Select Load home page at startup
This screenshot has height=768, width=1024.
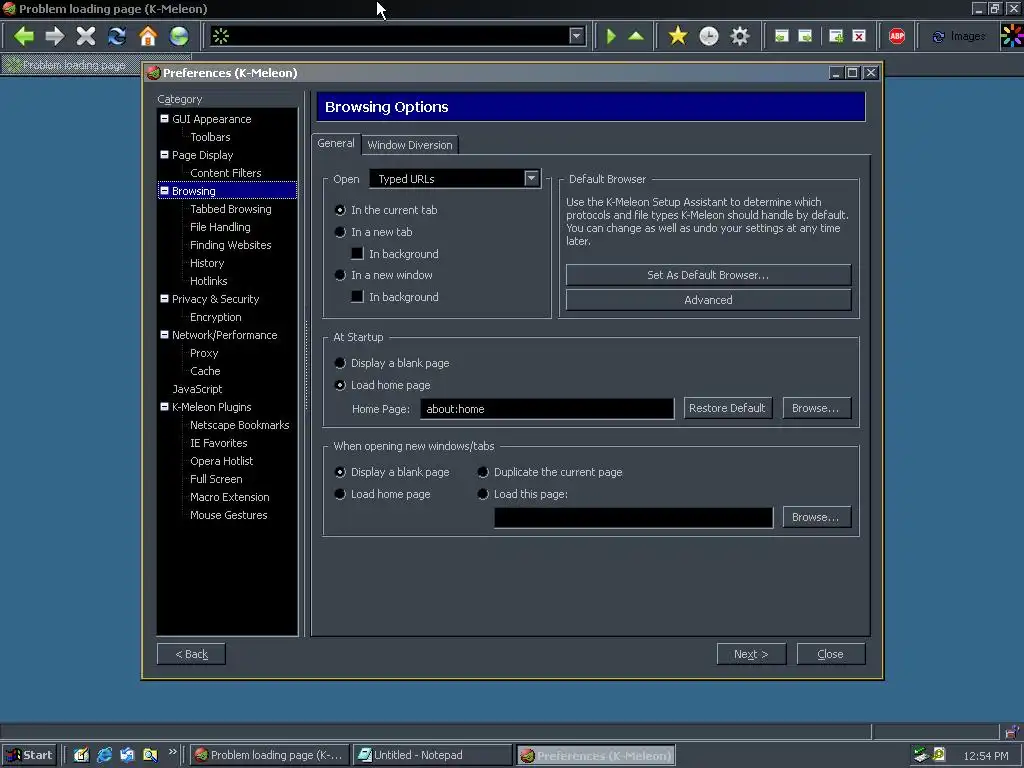tap(340, 385)
